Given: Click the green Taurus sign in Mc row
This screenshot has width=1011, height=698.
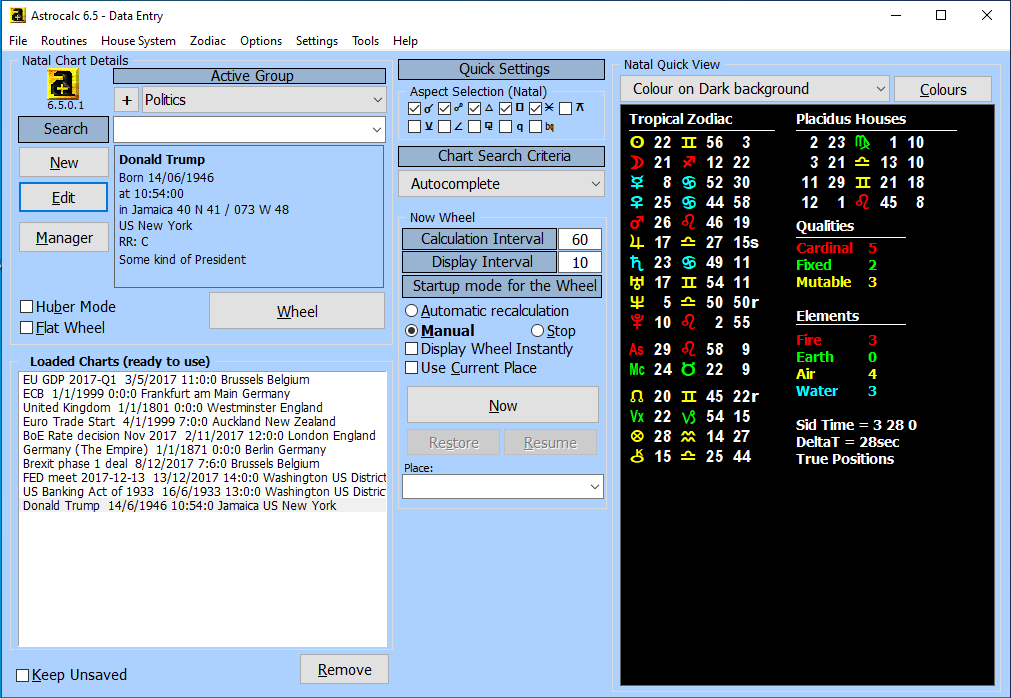Looking at the screenshot, I should pyautogui.click(x=689, y=369).
